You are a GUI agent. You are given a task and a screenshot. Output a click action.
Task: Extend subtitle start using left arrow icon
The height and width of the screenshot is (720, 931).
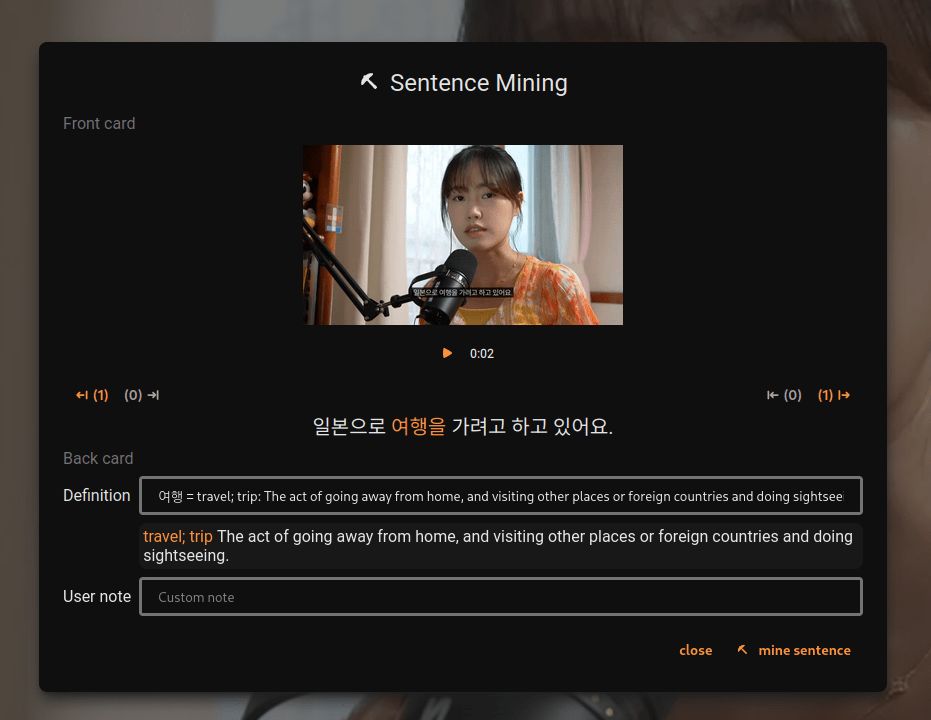click(82, 395)
